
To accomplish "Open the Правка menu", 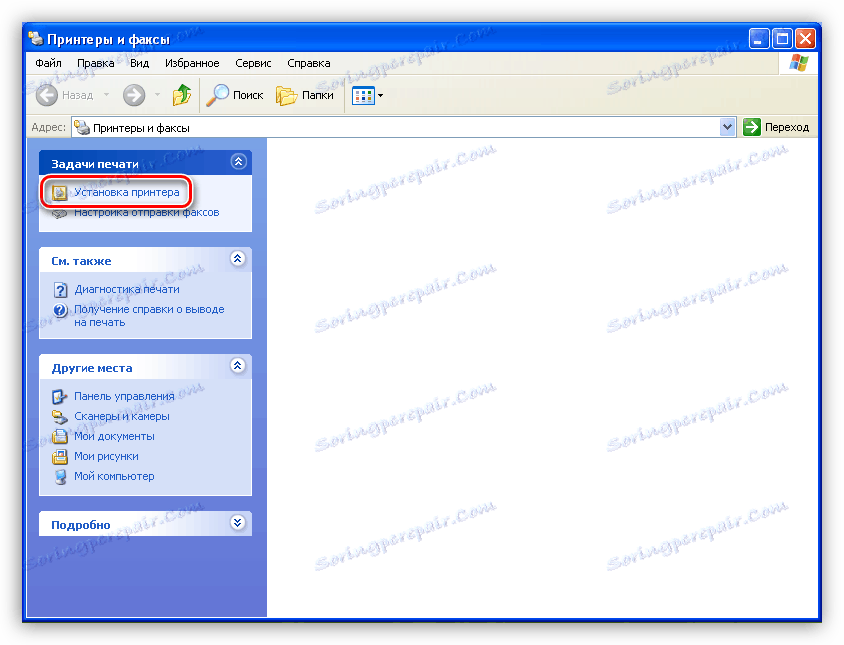I will 95,63.
